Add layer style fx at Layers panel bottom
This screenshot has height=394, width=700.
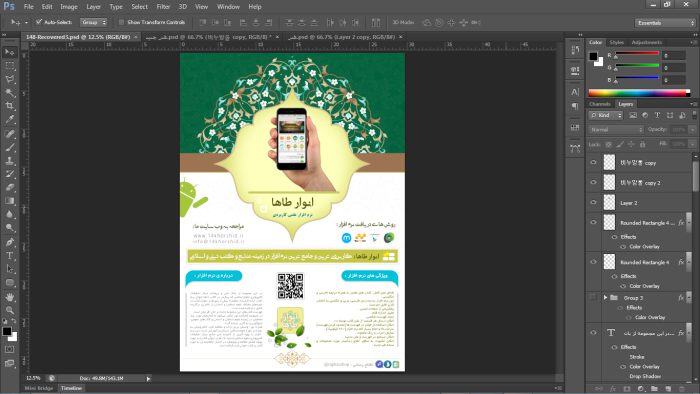(x=613, y=389)
